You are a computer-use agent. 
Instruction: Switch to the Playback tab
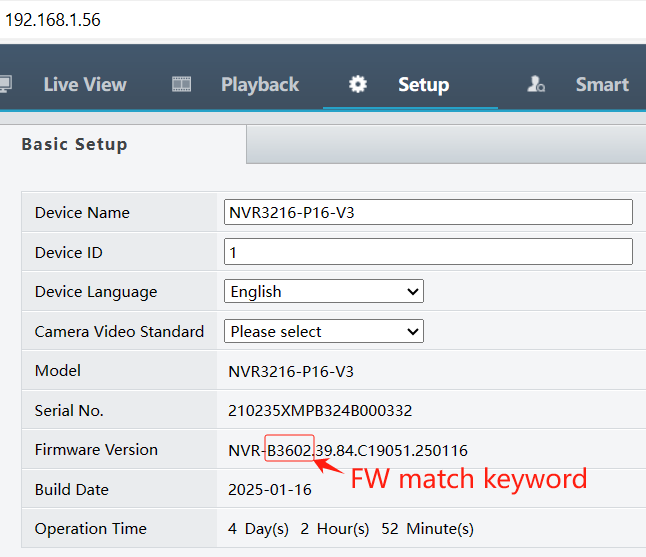pyautogui.click(x=260, y=84)
